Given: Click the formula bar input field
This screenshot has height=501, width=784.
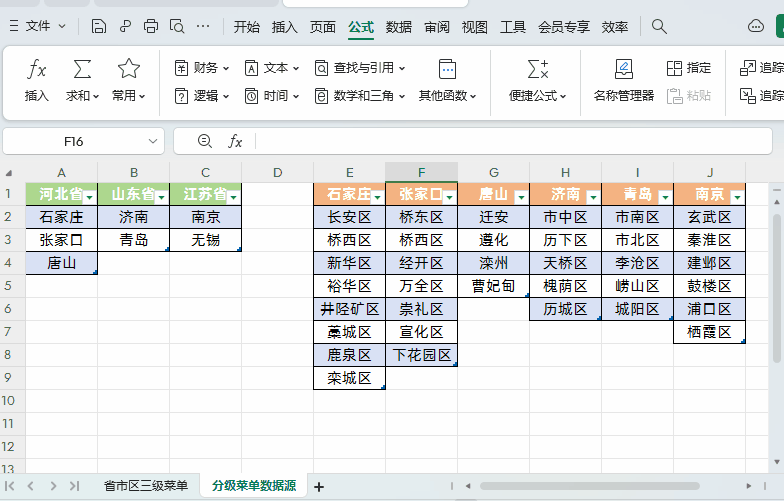Looking at the screenshot, I should (x=512, y=142).
